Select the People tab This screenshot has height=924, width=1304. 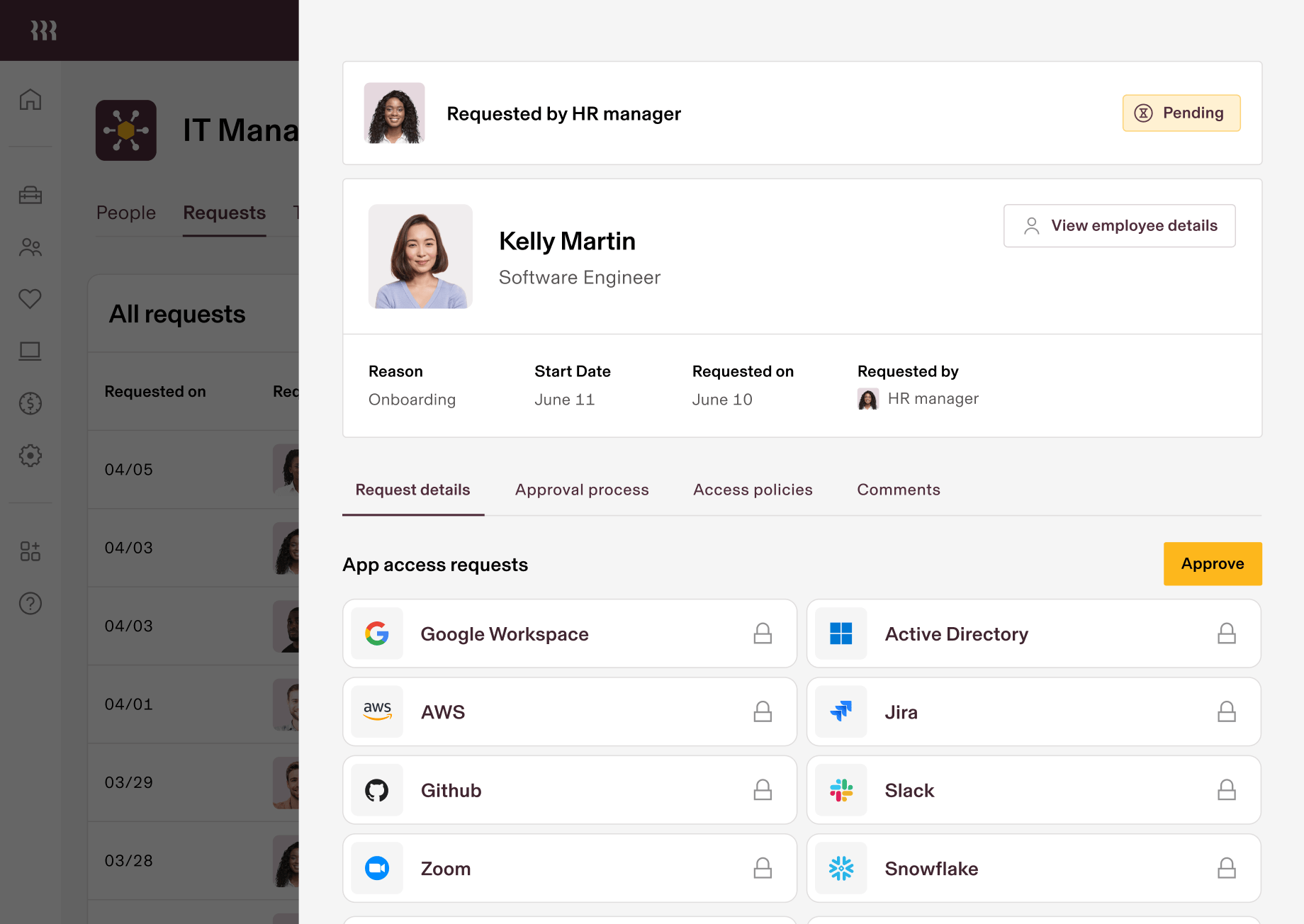click(126, 213)
